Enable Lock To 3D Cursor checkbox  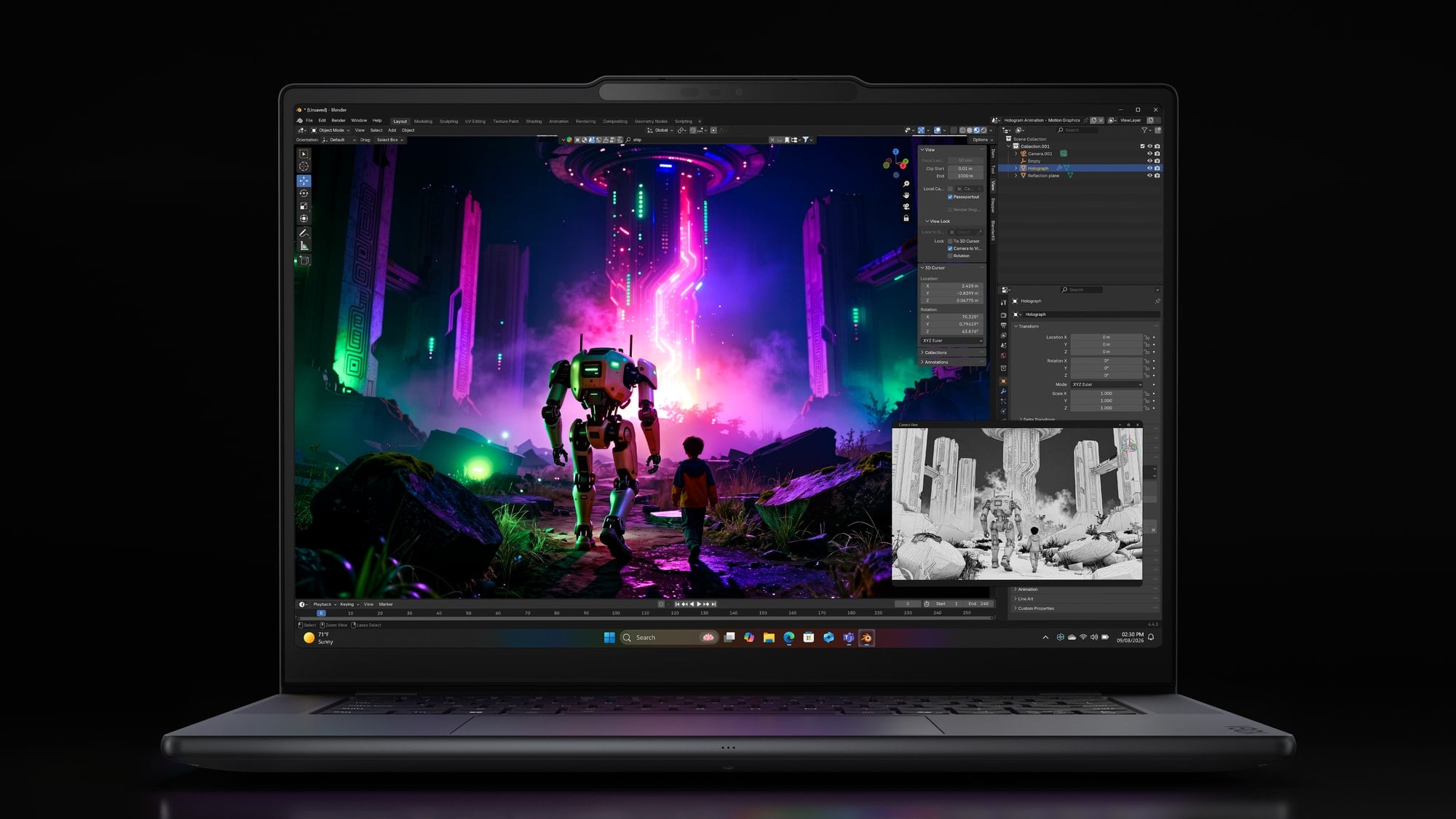950,241
